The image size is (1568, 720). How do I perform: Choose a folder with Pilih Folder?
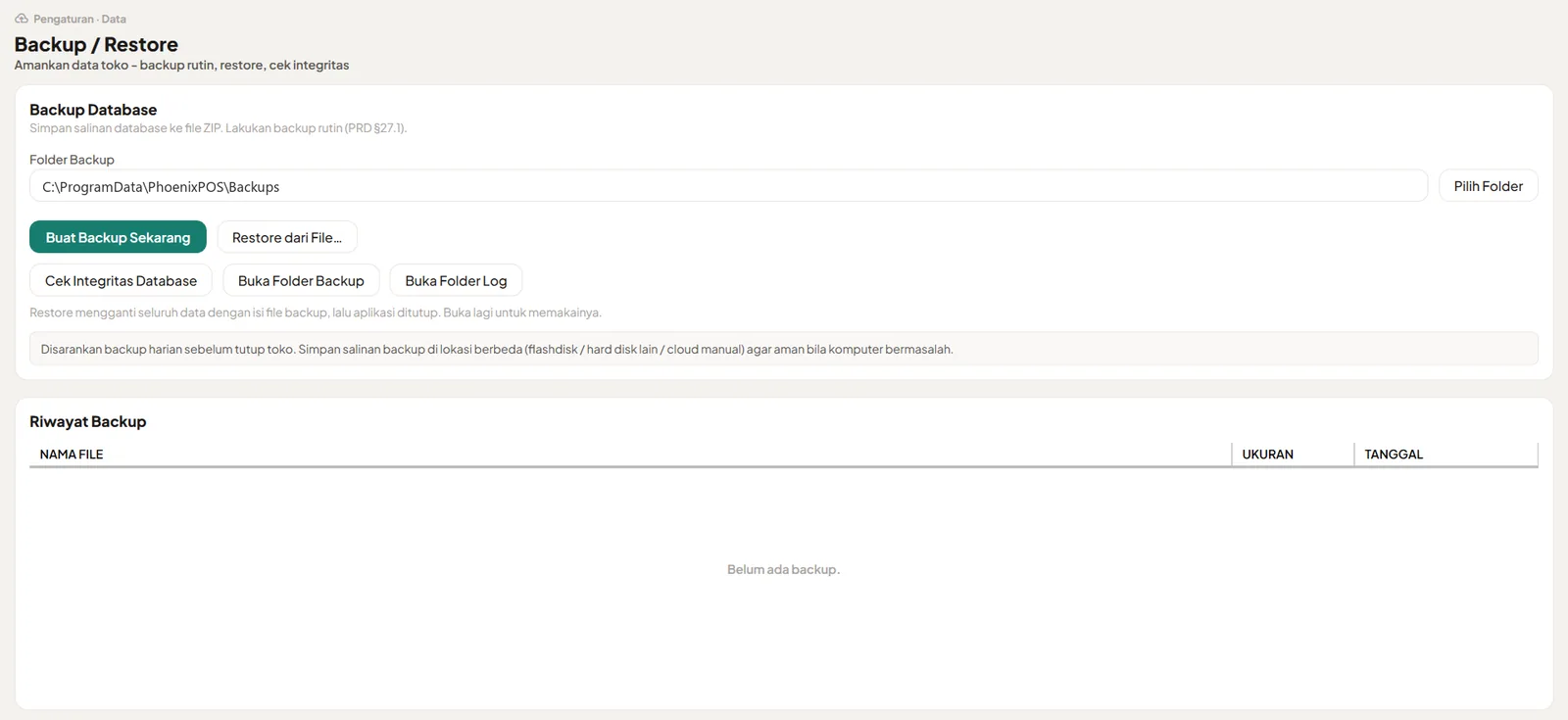tap(1488, 186)
